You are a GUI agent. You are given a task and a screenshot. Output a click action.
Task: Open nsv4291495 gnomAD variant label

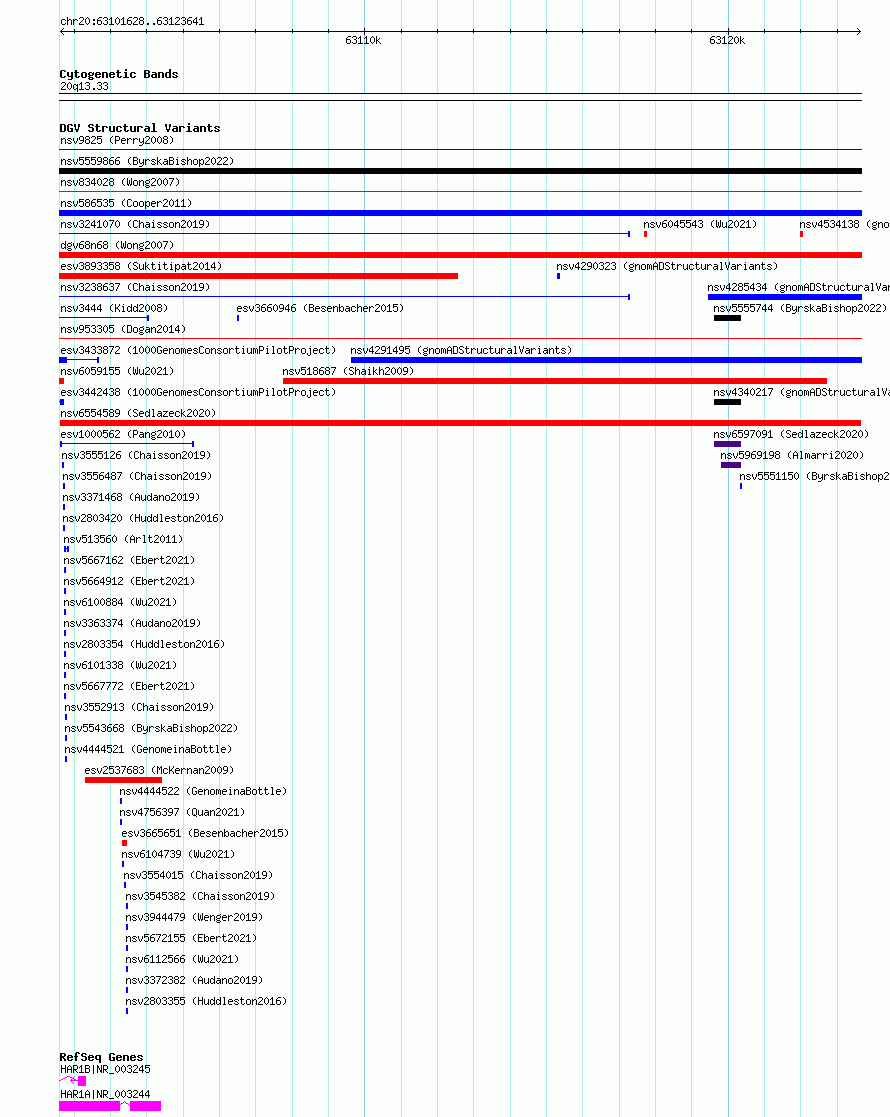461,350
